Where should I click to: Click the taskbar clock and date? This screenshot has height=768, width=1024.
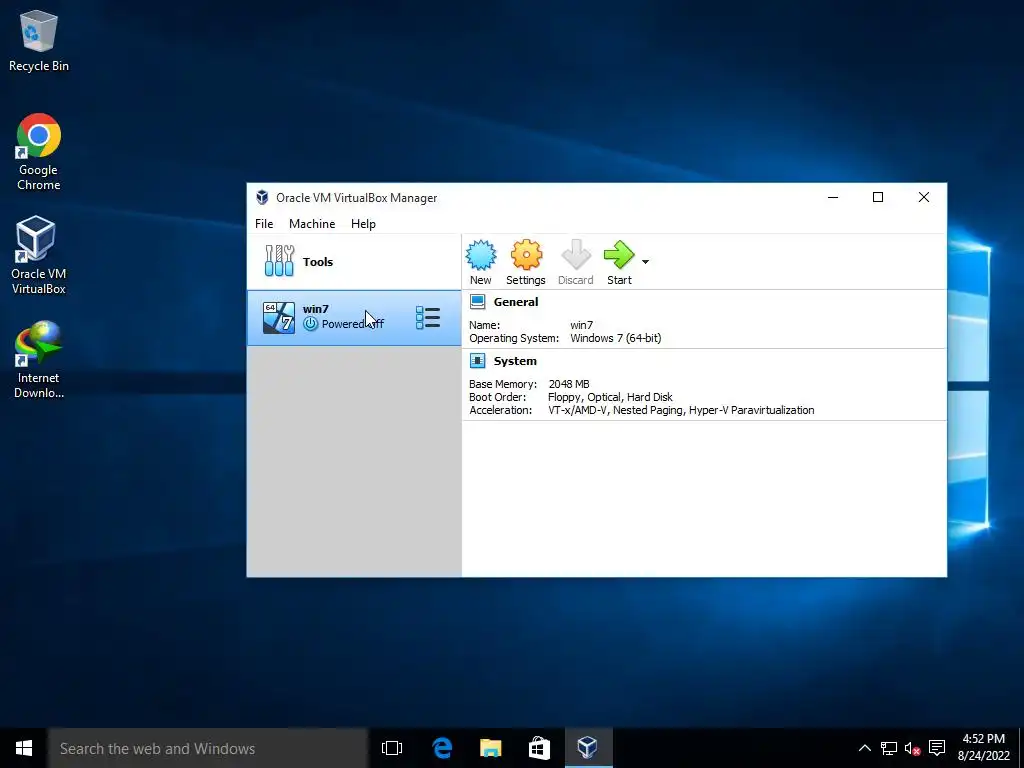[984, 748]
